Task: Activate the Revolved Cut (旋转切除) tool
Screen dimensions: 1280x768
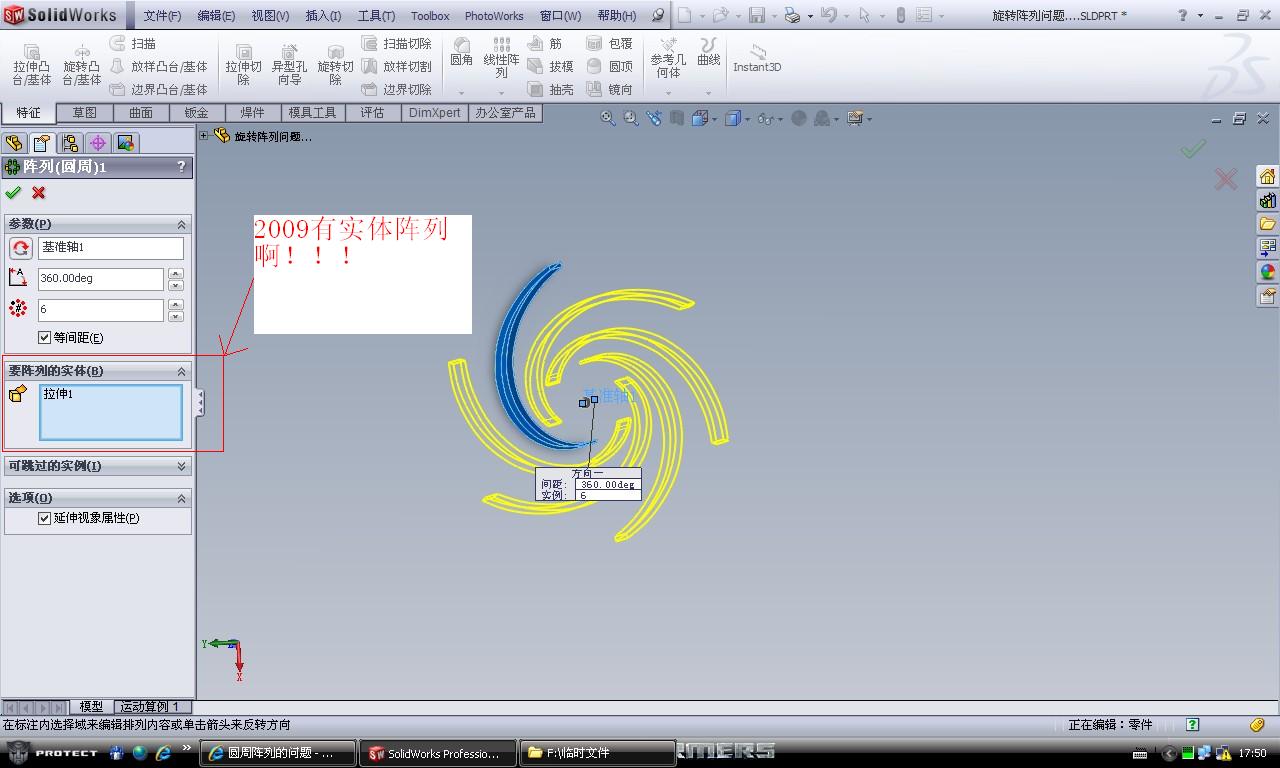Action: coord(335,65)
